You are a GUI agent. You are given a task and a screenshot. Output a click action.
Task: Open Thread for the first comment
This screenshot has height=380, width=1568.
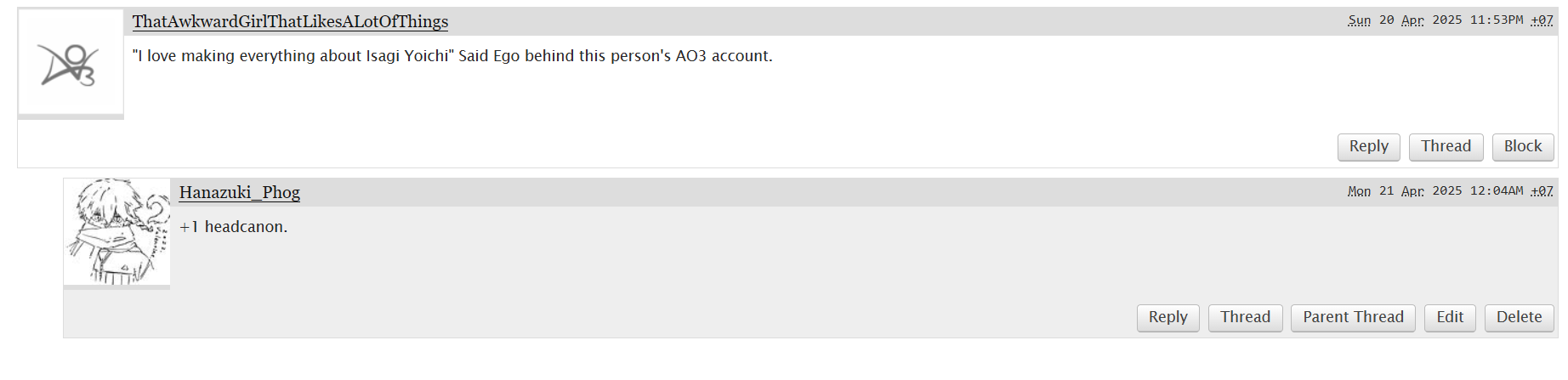(x=1446, y=146)
